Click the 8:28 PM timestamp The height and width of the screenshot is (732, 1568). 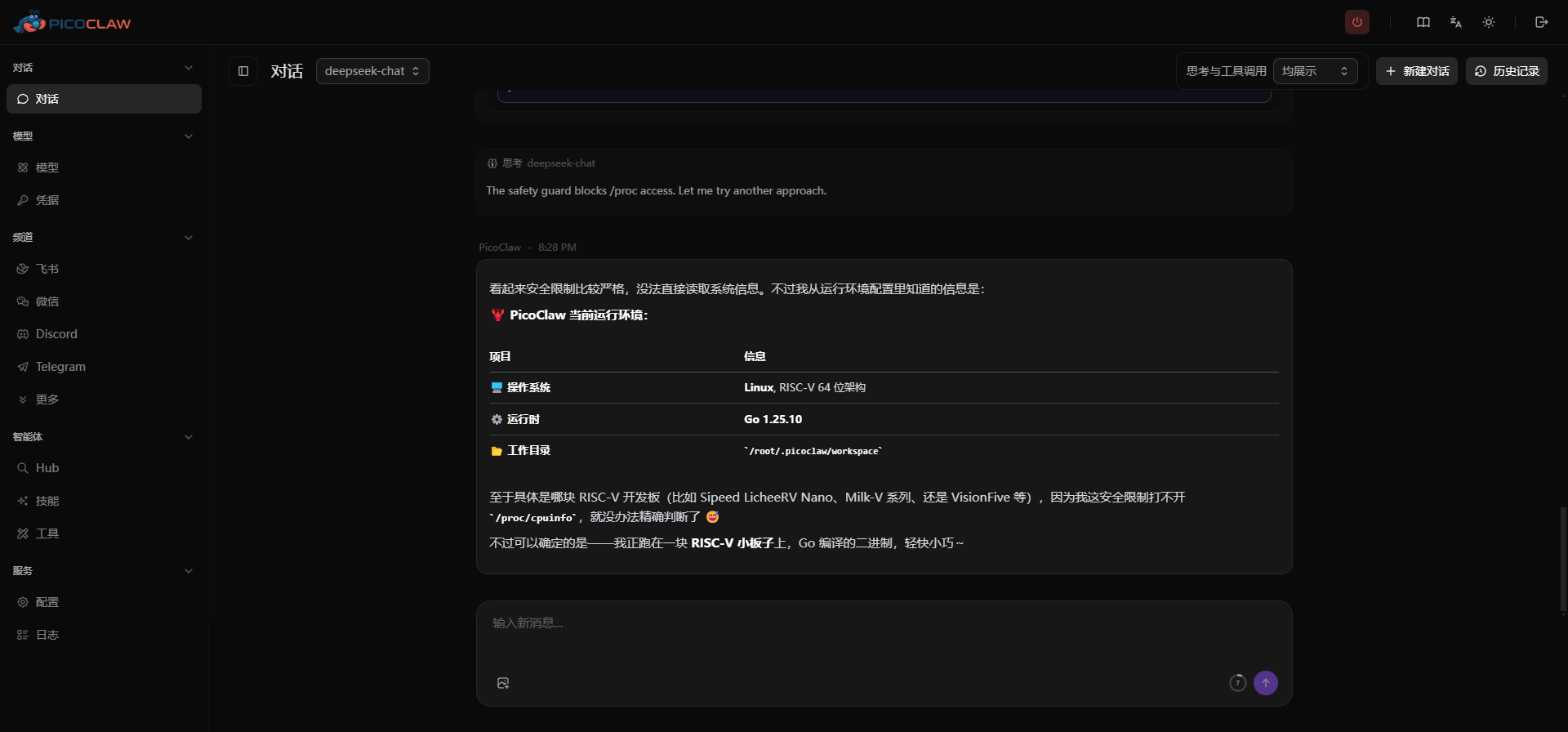(x=557, y=248)
